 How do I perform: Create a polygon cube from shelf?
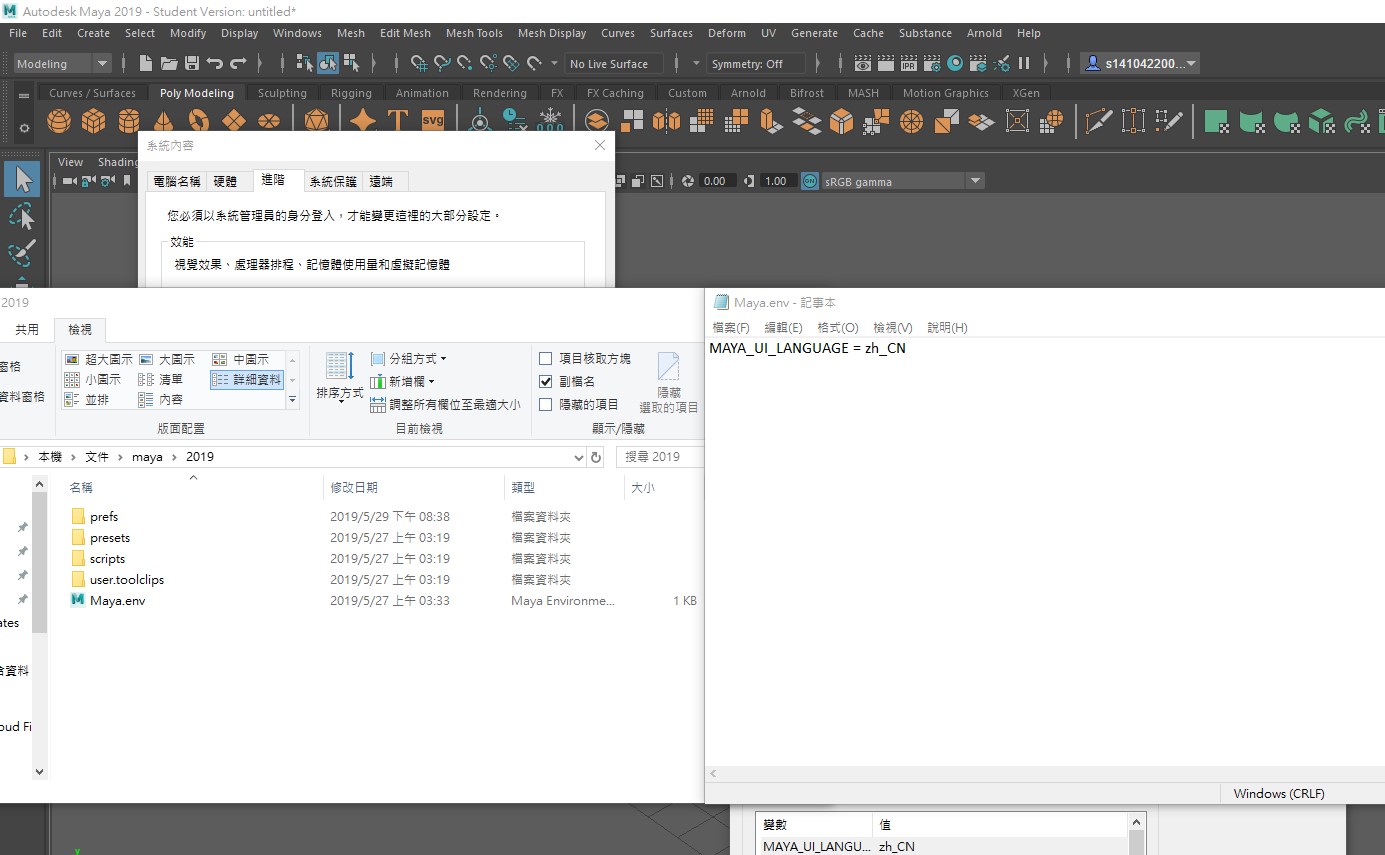point(93,121)
